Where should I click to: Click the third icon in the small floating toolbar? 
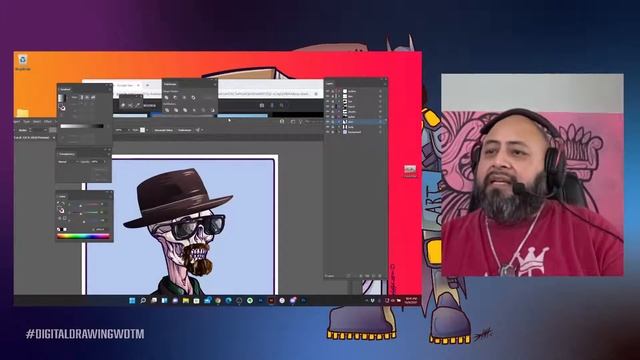138,105
